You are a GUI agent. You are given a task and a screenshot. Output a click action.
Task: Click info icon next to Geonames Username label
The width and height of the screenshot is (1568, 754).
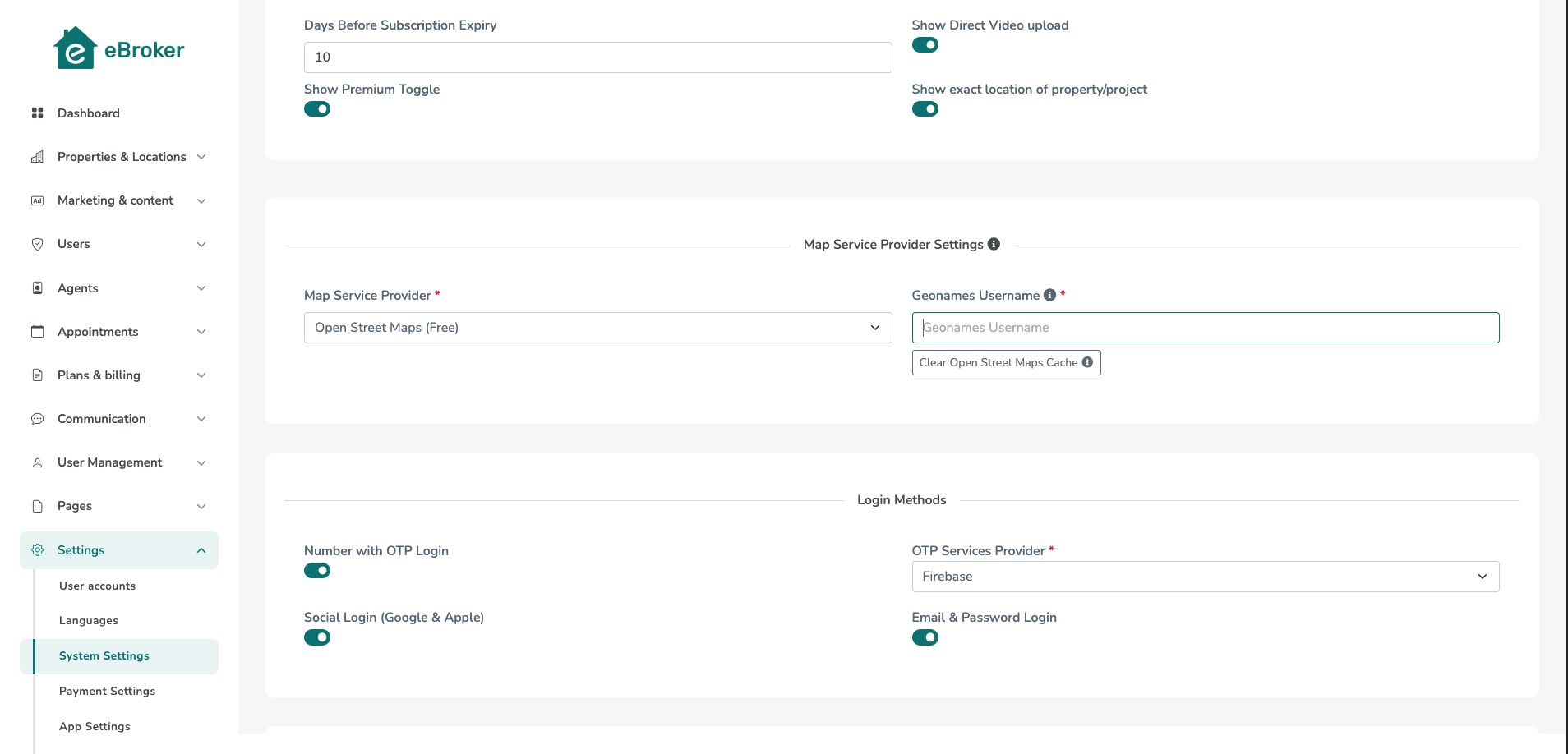[1049, 295]
